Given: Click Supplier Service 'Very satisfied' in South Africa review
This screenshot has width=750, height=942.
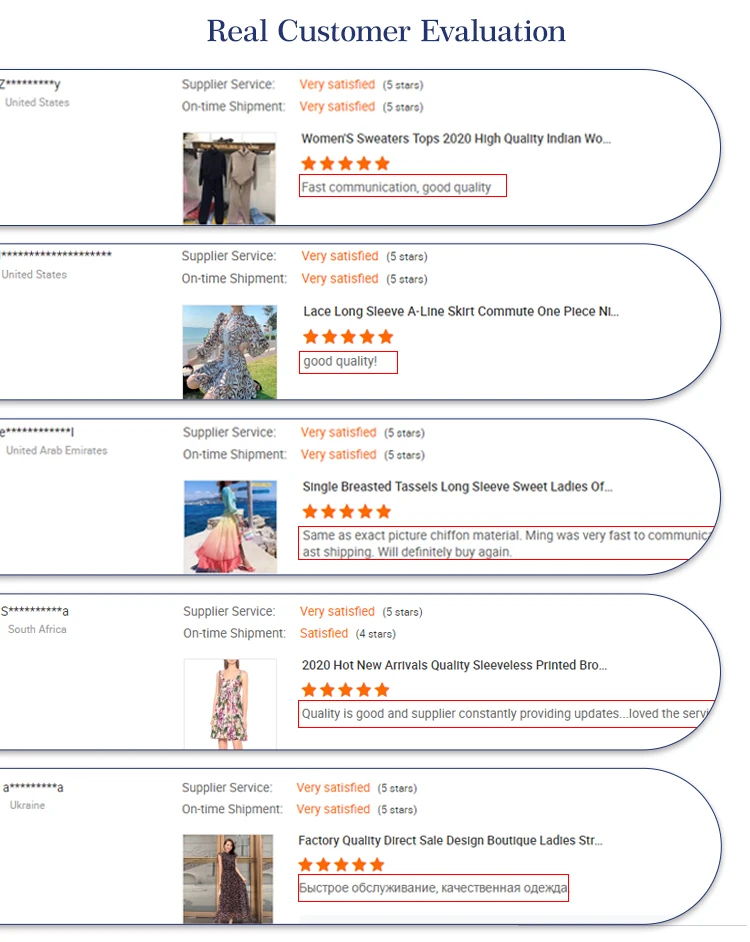Looking at the screenshot, I should 337,612.
